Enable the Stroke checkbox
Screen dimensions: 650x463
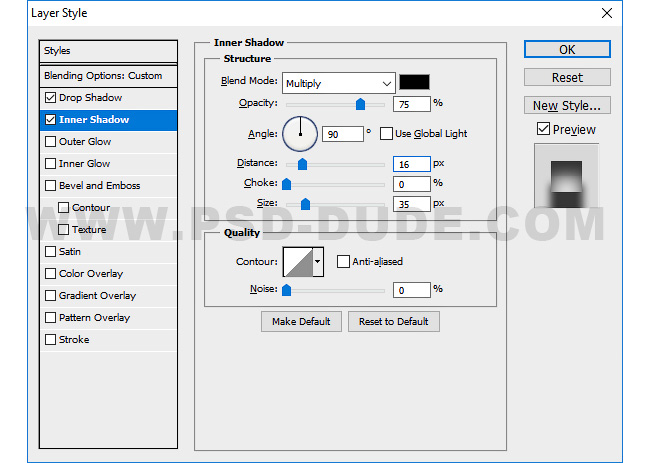click(x=51, y=339)
